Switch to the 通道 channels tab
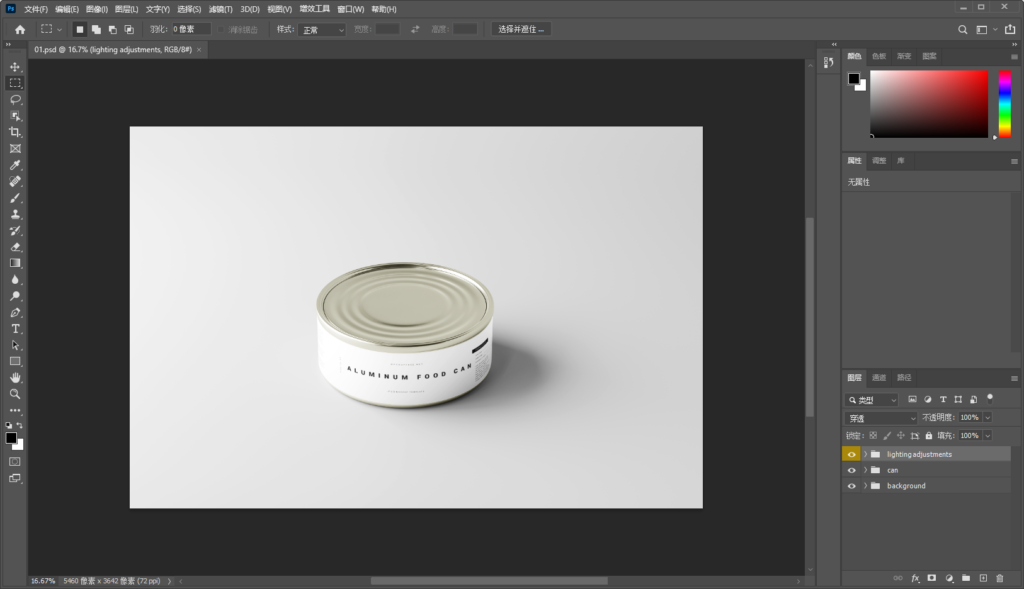 click(879, 377)
